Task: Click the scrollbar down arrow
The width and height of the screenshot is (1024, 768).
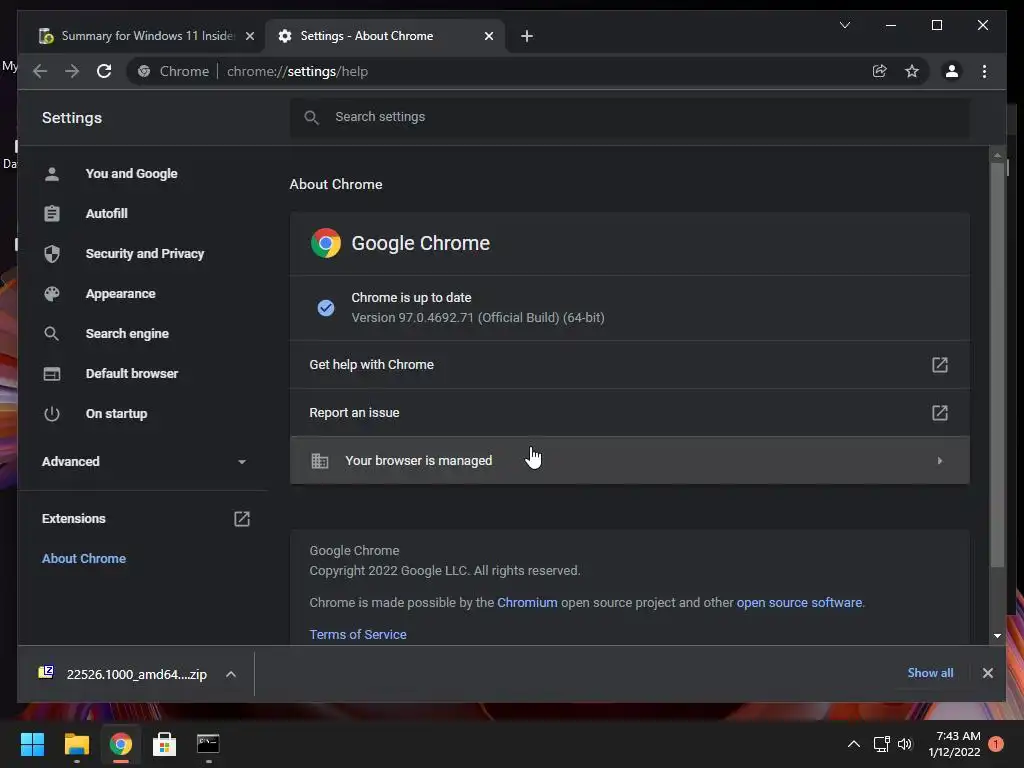Action: tap(997, 635)
